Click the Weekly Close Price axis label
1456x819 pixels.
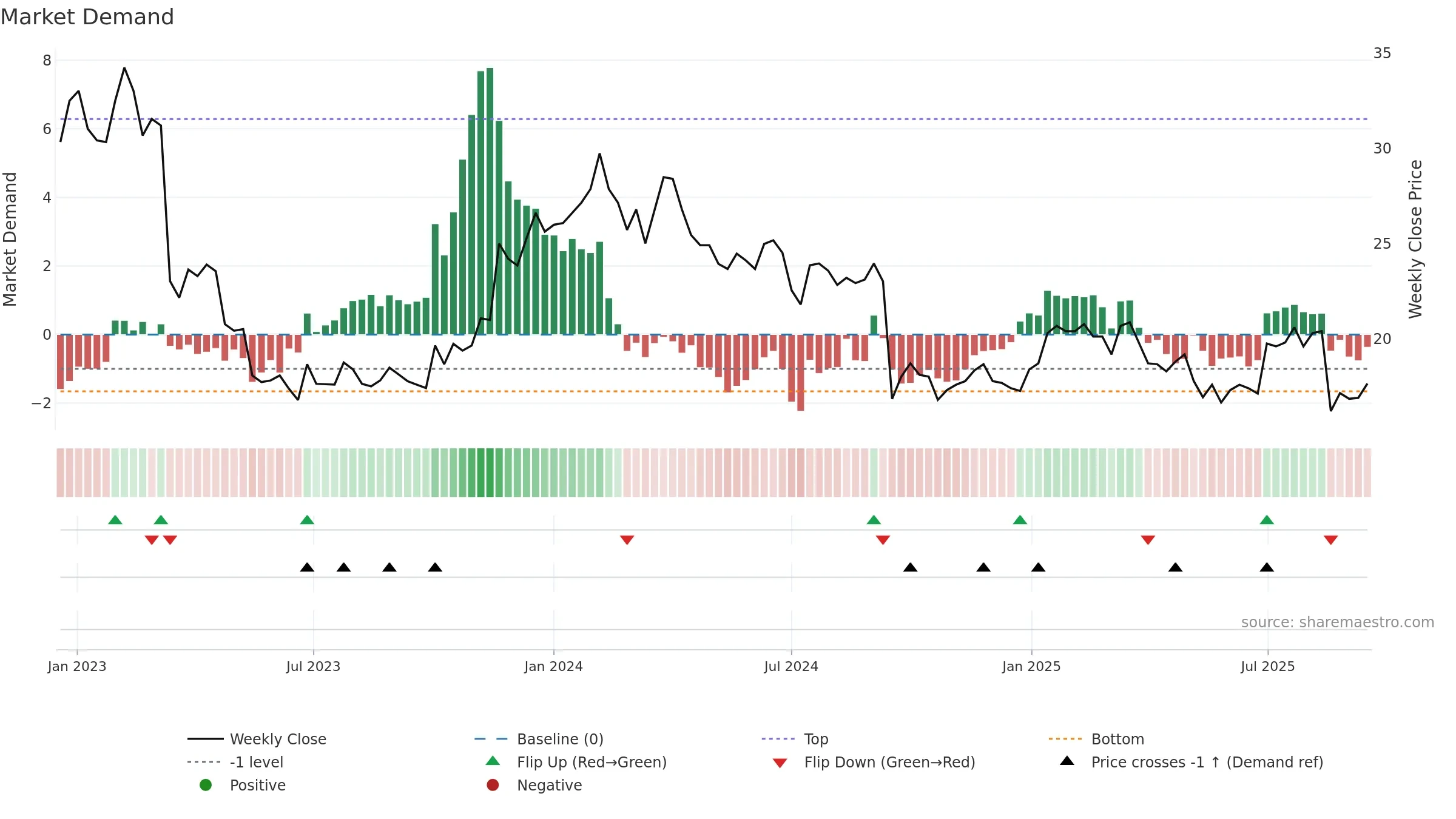click(x=1415, y=239)
